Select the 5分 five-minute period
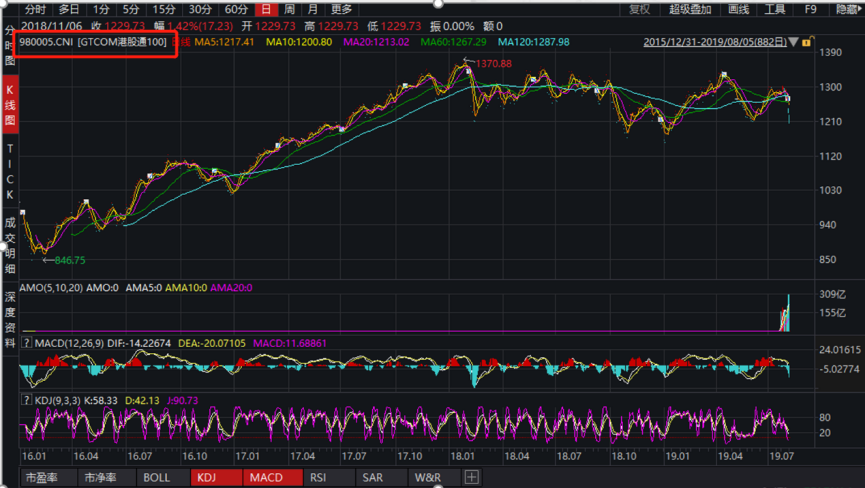865x488 pixels. pos(131,9)
